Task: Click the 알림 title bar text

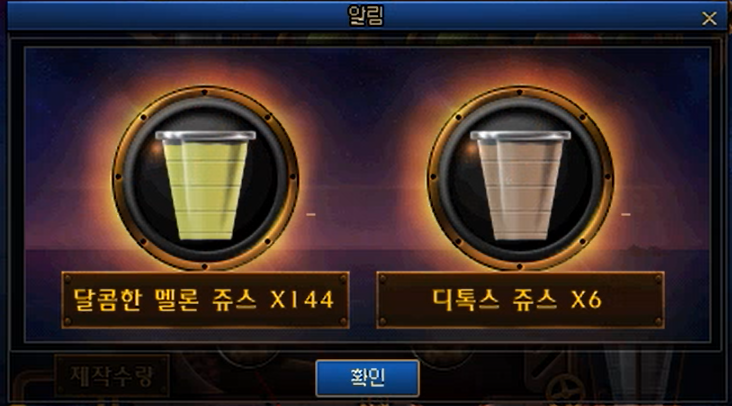Action: [366, 15]
